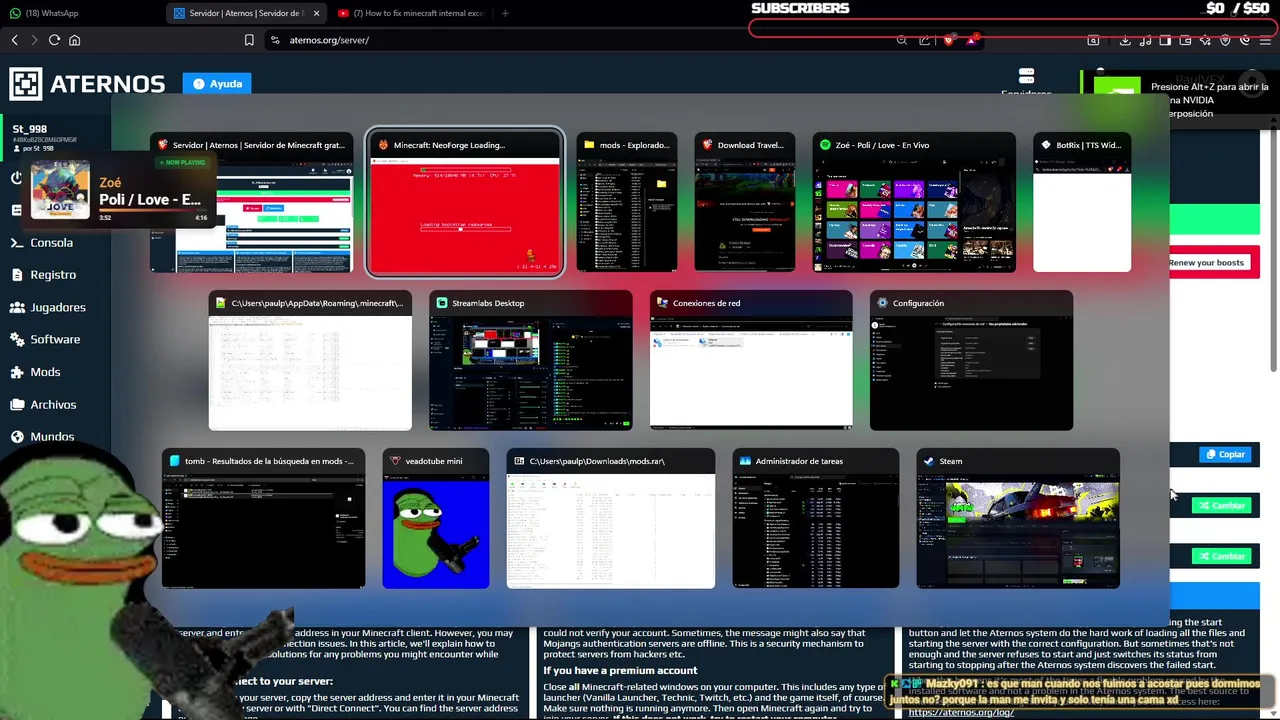Open the browser downloads icon
This screenshot has width=1280, height=720.
point(1125,40)
